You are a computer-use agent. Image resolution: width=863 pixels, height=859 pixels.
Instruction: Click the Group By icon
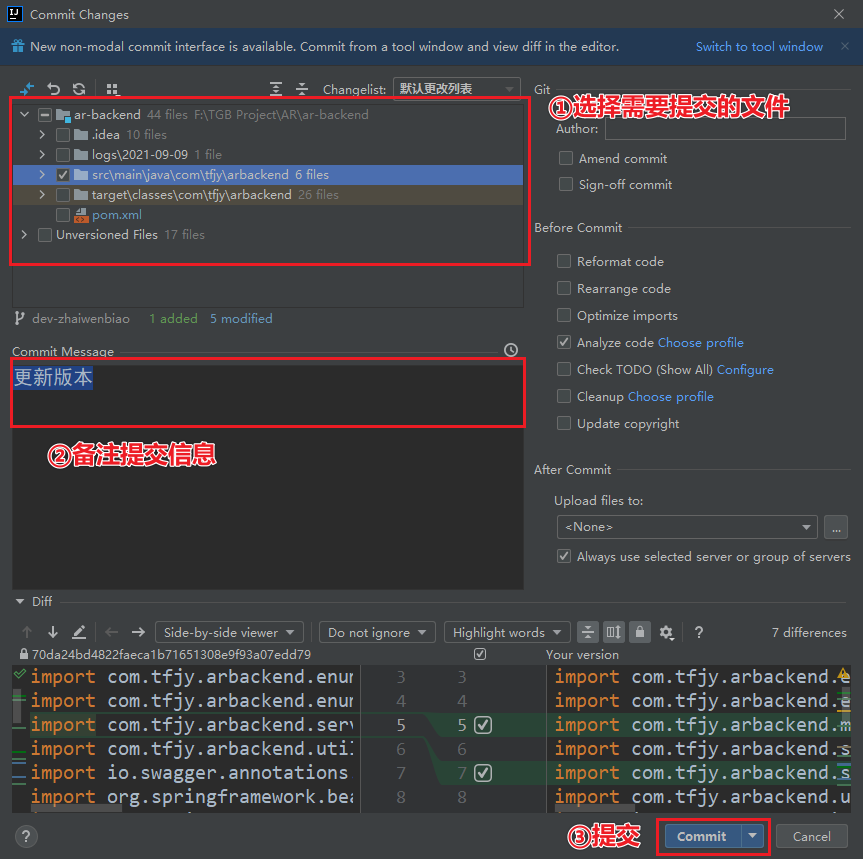point(112,89)
